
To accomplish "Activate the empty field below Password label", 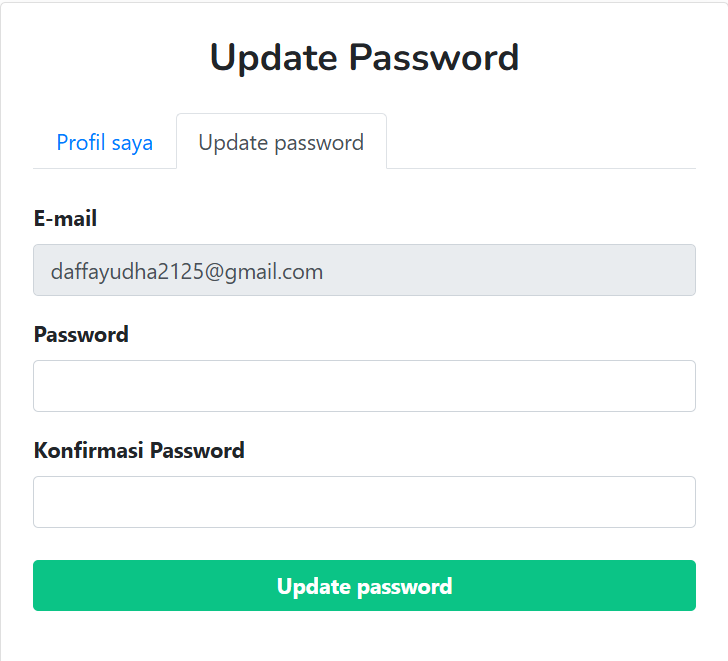I will tap(364, 386).
